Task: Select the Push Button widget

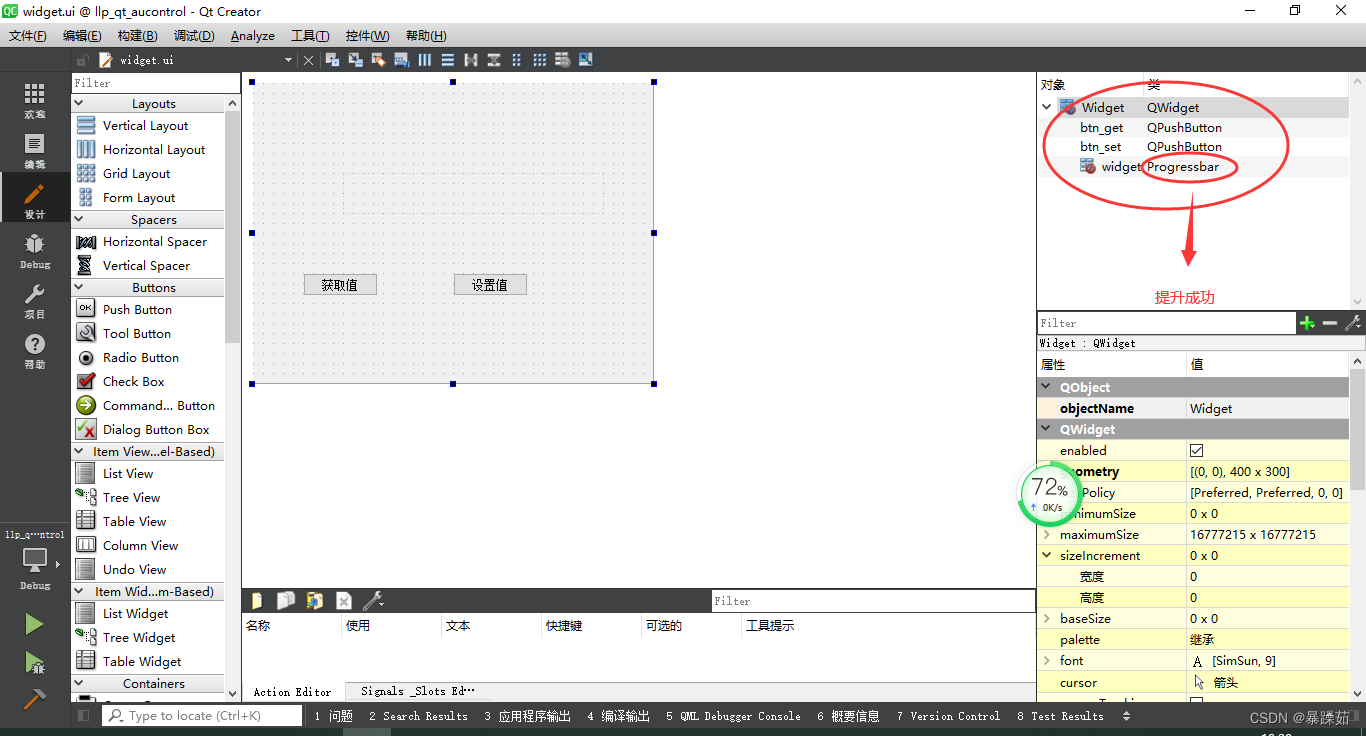Action: [x=137, y=310]
